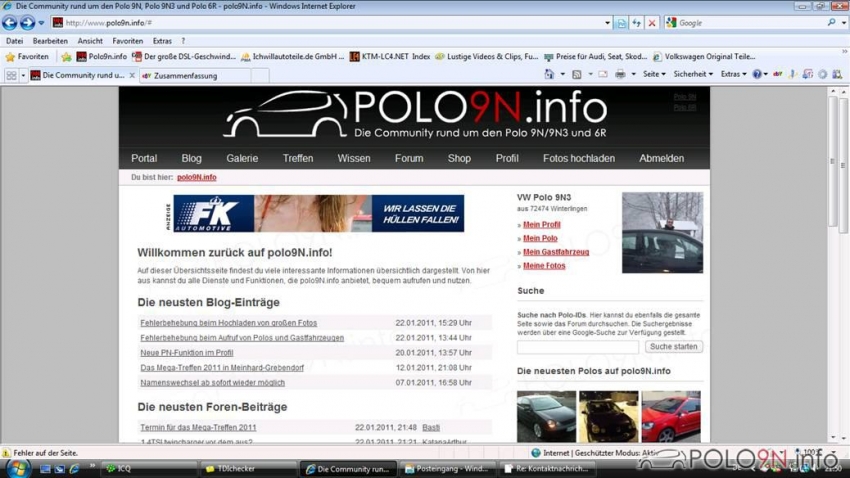Click the refresh page icon

pos(636,23)
